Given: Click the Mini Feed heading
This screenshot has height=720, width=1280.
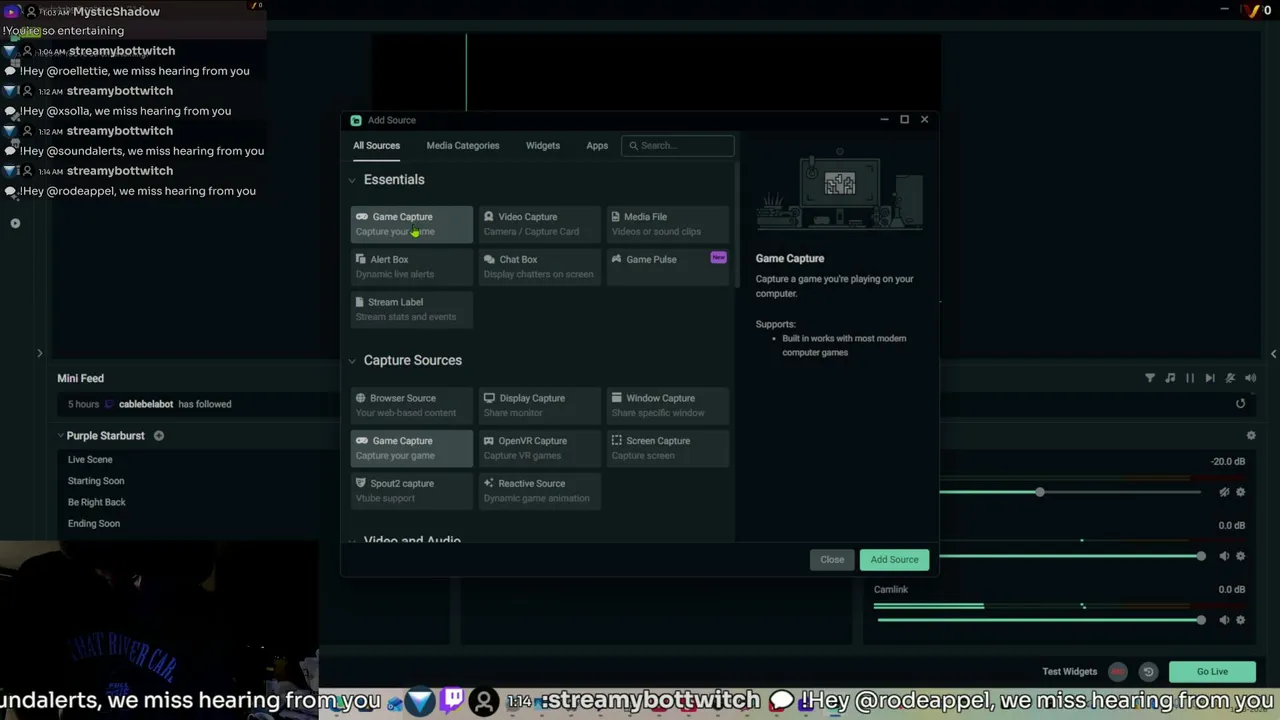Looking at the screenshot, I should (x=80, y=378).
